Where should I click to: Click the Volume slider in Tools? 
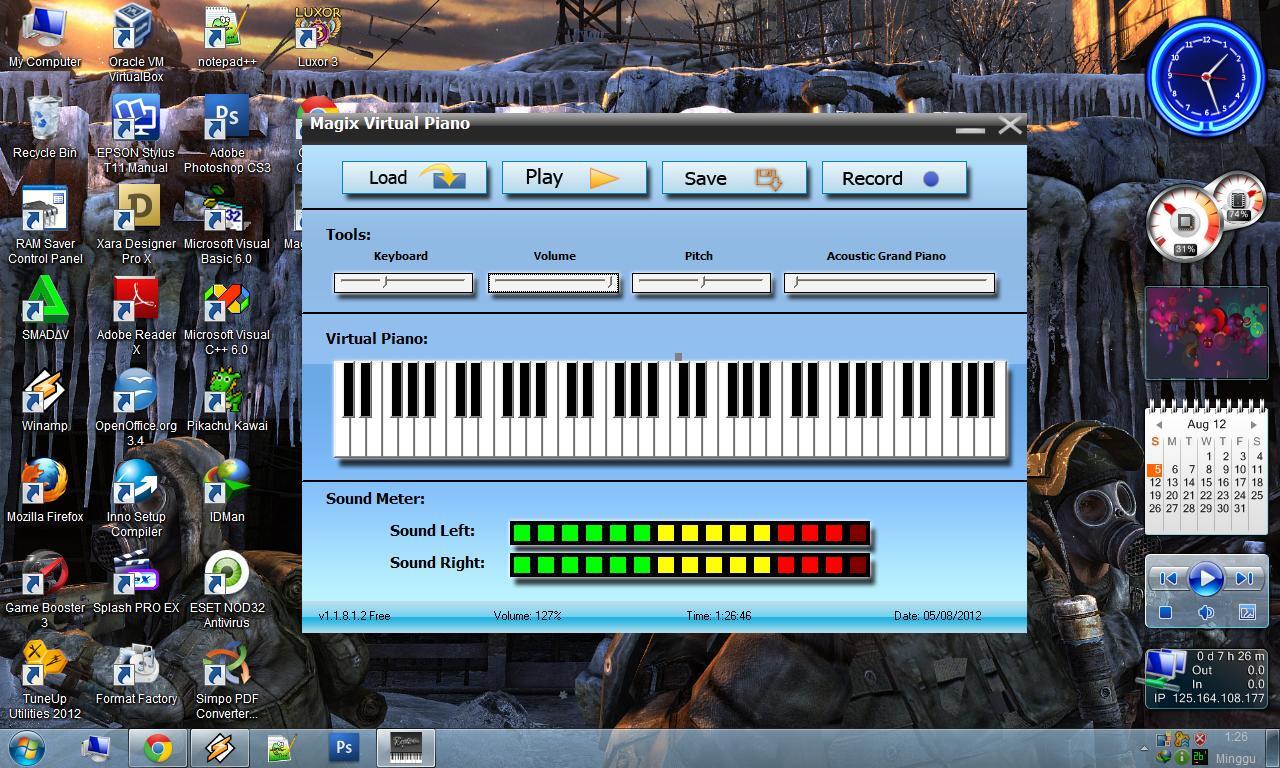coord(553,283)
